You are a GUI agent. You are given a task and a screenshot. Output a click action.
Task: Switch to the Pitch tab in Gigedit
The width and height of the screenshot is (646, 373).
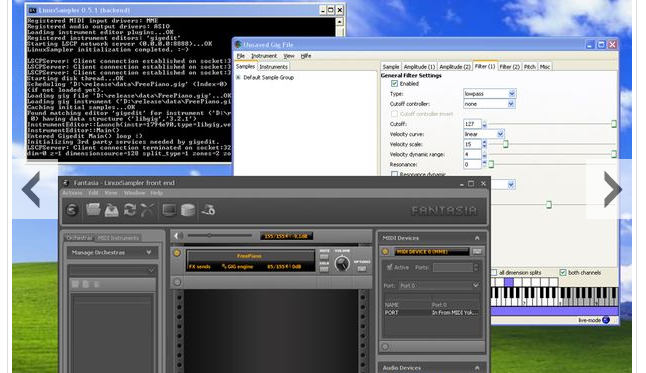pyautogui.click(x=530, y=66)
